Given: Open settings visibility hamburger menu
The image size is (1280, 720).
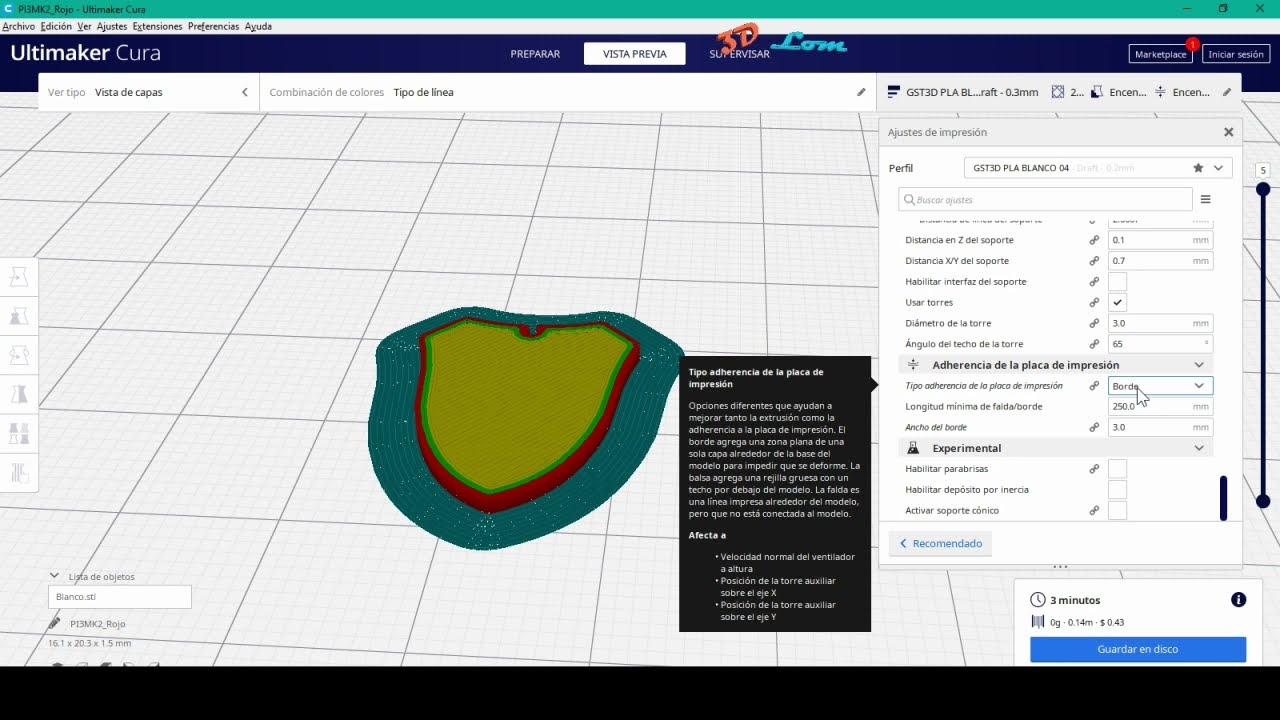Looking at the screenshot, I should 1206,200.
